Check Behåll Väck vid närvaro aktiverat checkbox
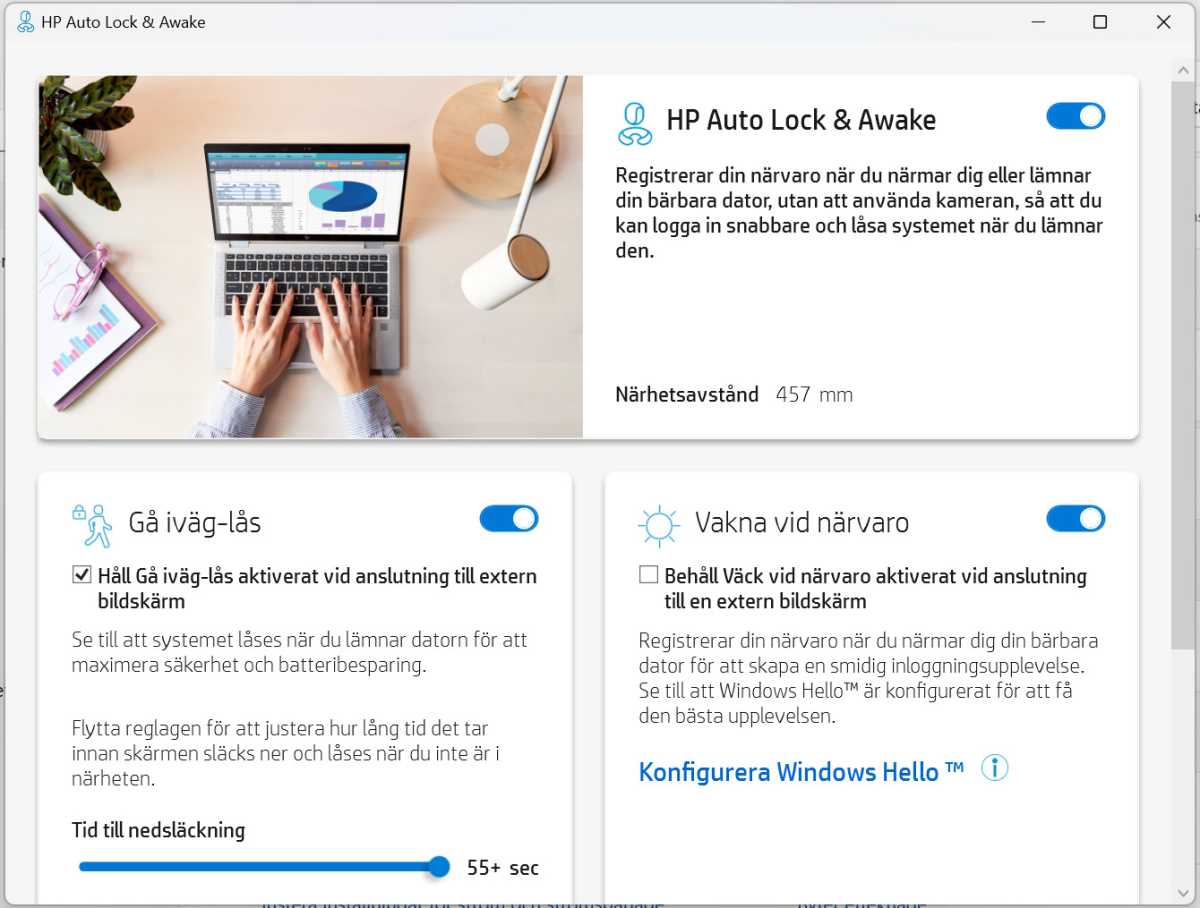 (649, 575)
